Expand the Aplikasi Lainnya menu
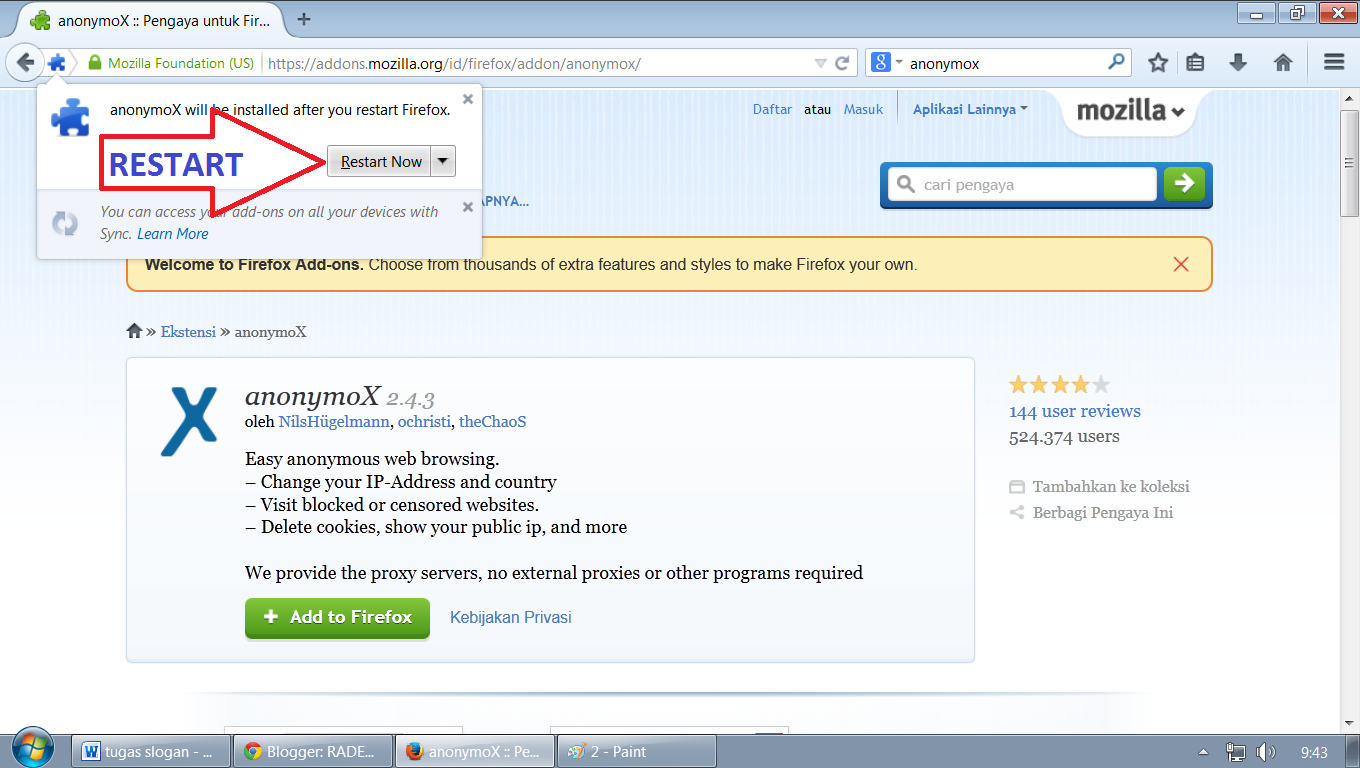The width and height of the screenshot is (1360, 768). (970, 110)
